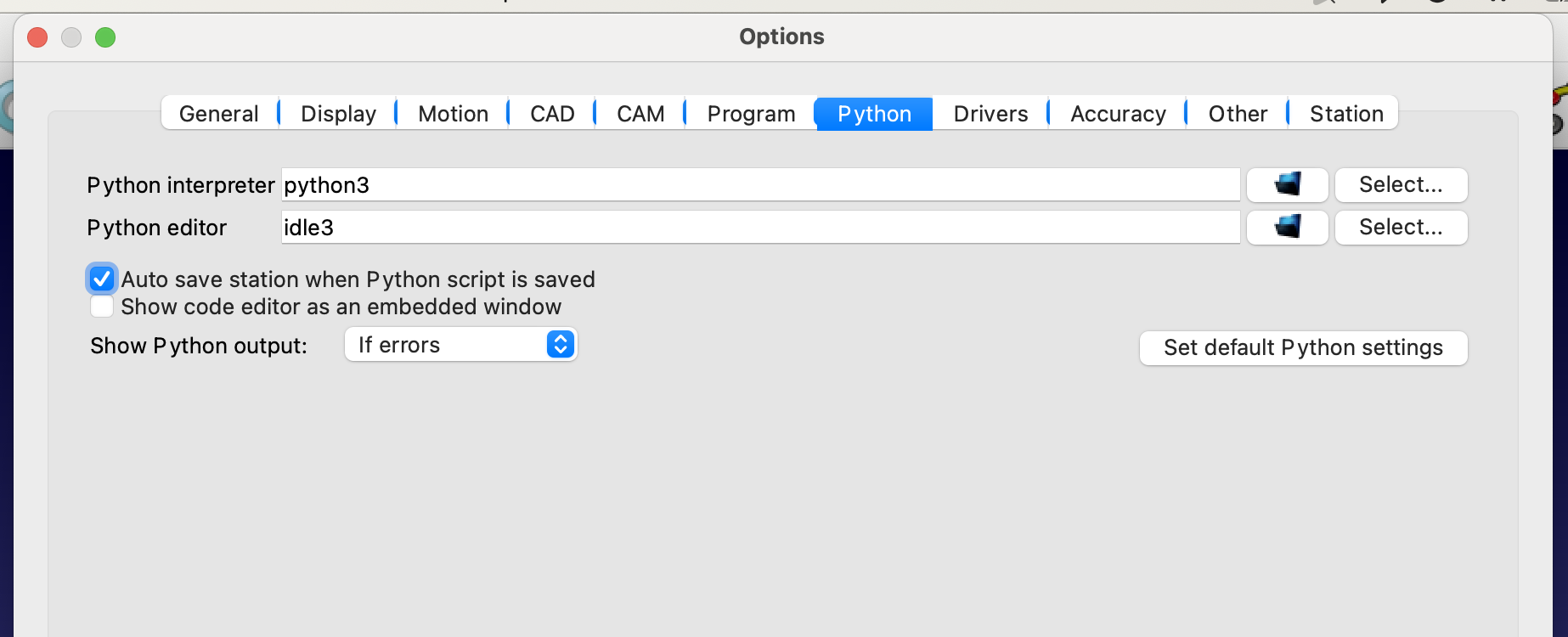Image resolution: width=1568 pixels, height=637 pixels.
Task: Click Select button for Python interpreter
Action: click(x=1401, y=184)
